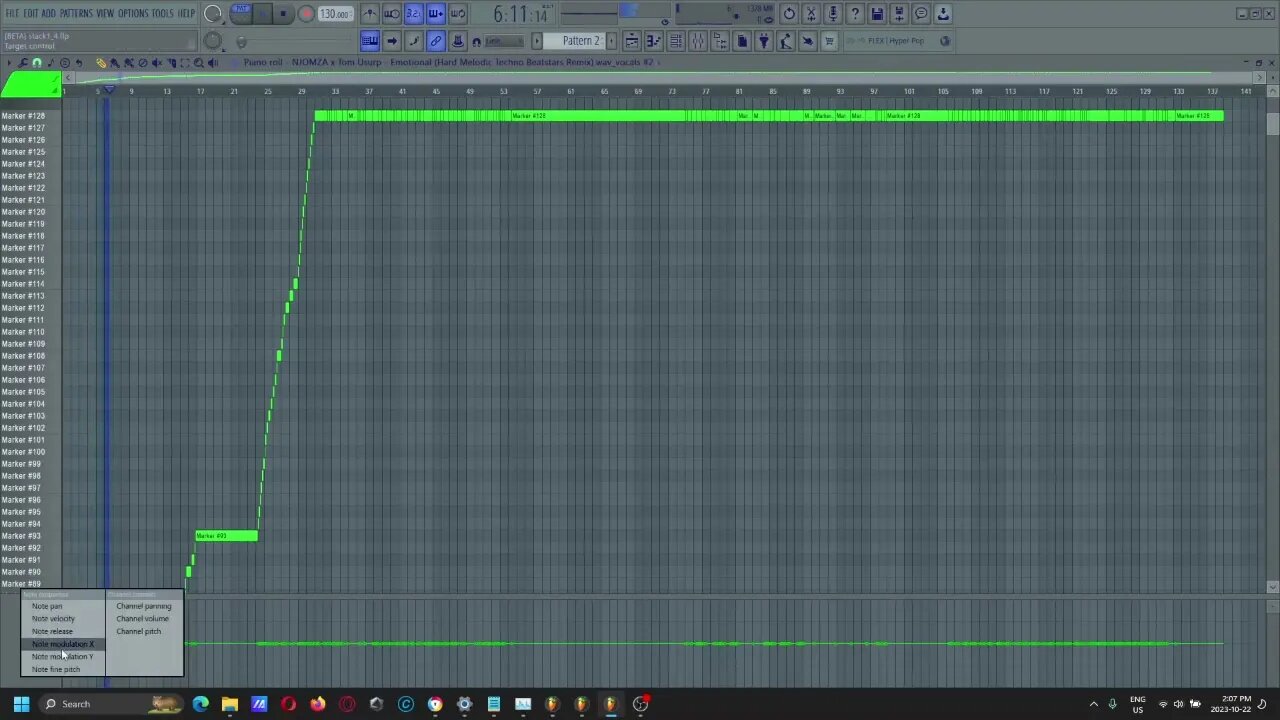Click the stamp/hat toolbar icon

457,41
